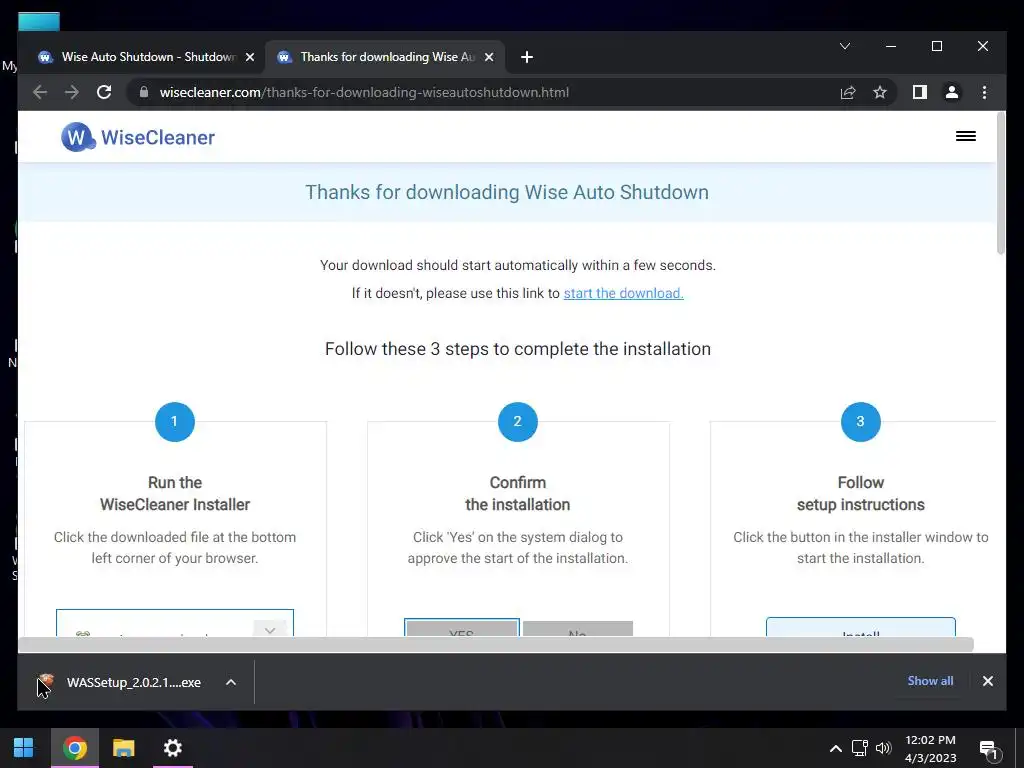Open the tab search dropdown
1024x768 pixels.
[844, 46]
